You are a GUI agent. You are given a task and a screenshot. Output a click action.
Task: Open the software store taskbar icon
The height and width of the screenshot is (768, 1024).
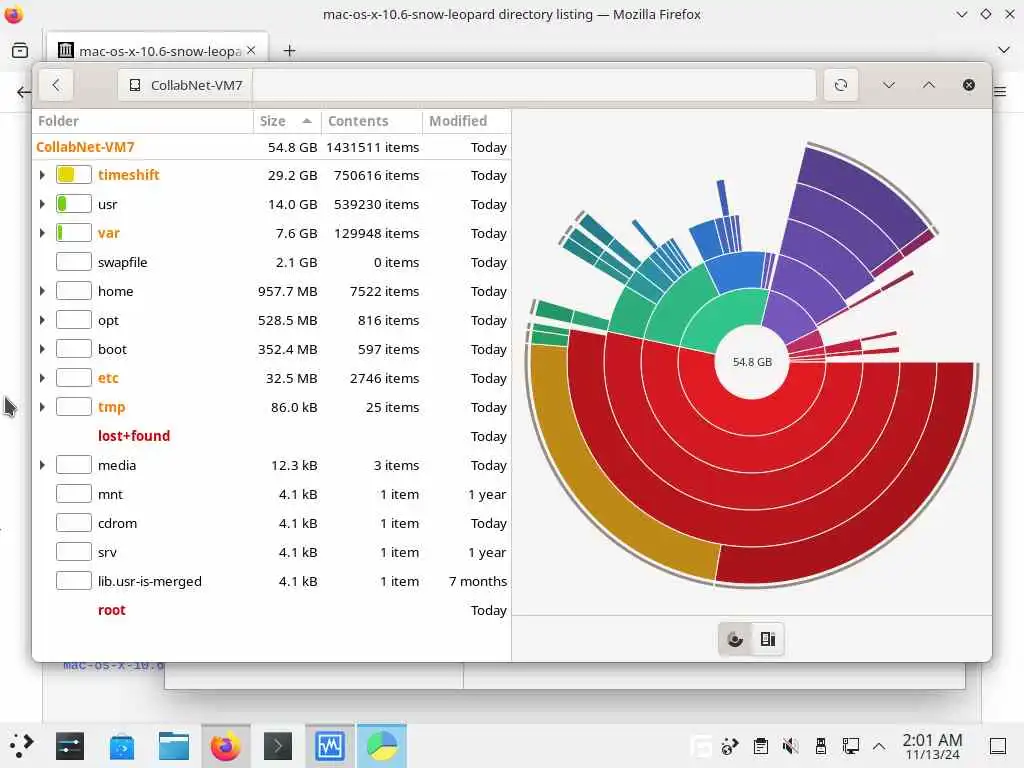[121, 746]
